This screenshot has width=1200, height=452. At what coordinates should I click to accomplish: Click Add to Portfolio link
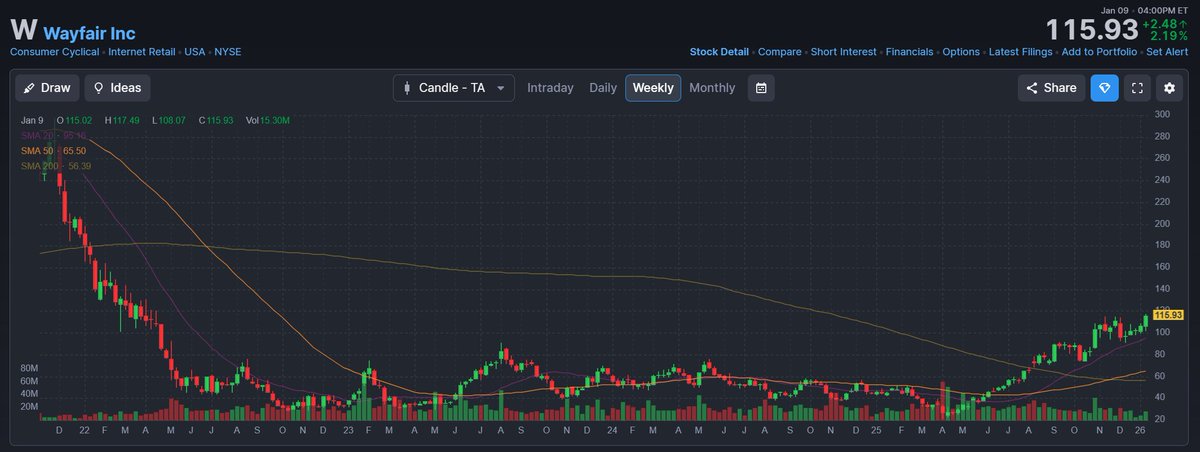pos(1099,52)
